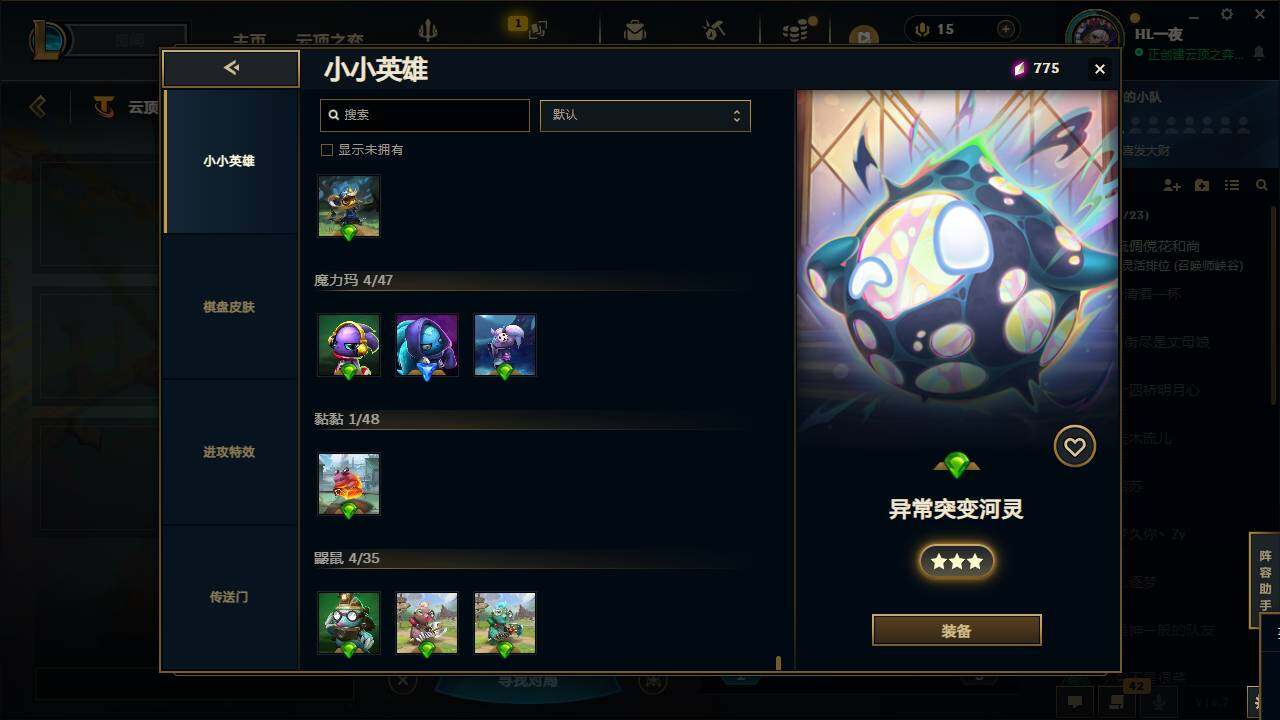Click the 装备 button
Image resolution: width=1280 pixels, height=720 pixels.
(957, 631)
